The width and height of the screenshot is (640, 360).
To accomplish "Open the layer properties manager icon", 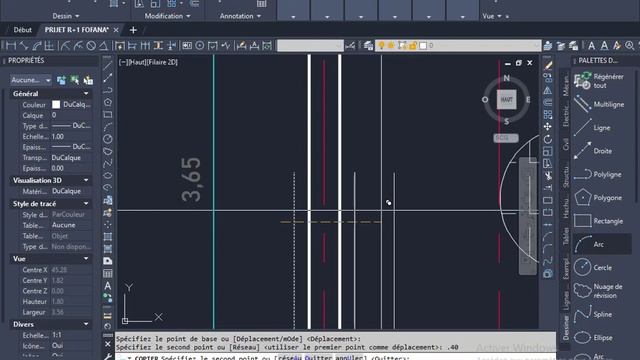I will pos(369,46).
